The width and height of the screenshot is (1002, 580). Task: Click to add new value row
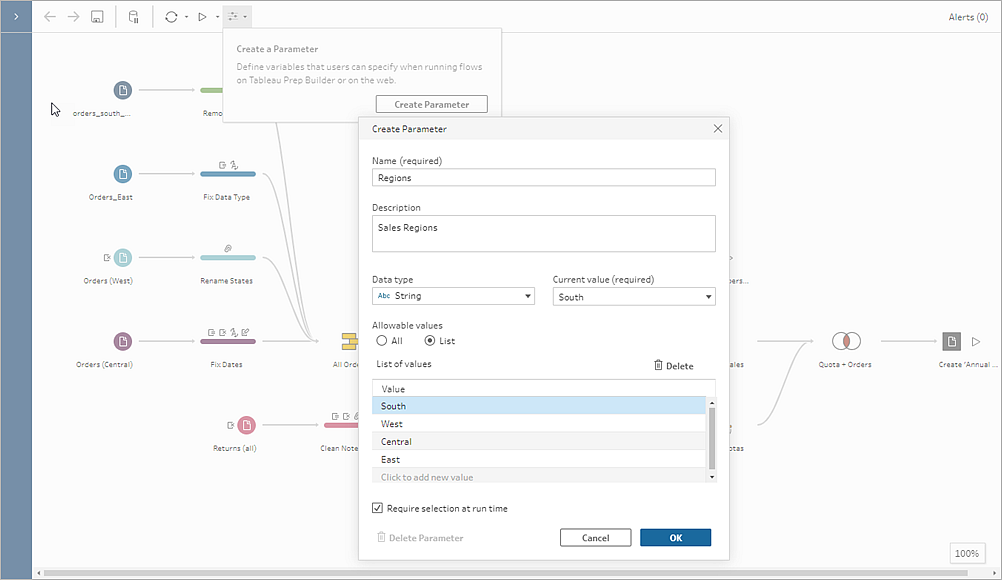click(x=539, y=477)
